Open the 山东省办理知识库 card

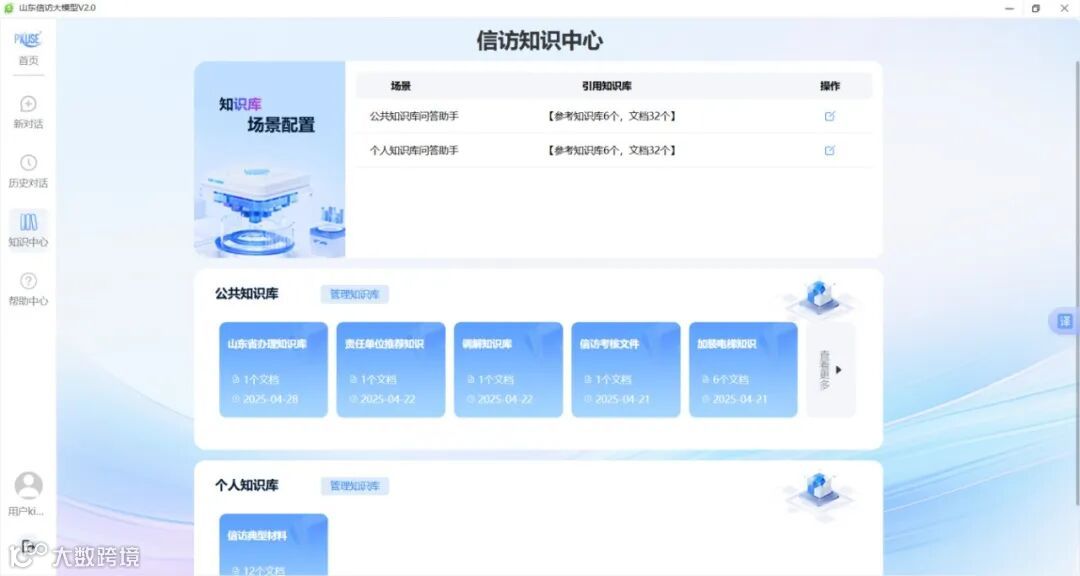coord(273,370)
